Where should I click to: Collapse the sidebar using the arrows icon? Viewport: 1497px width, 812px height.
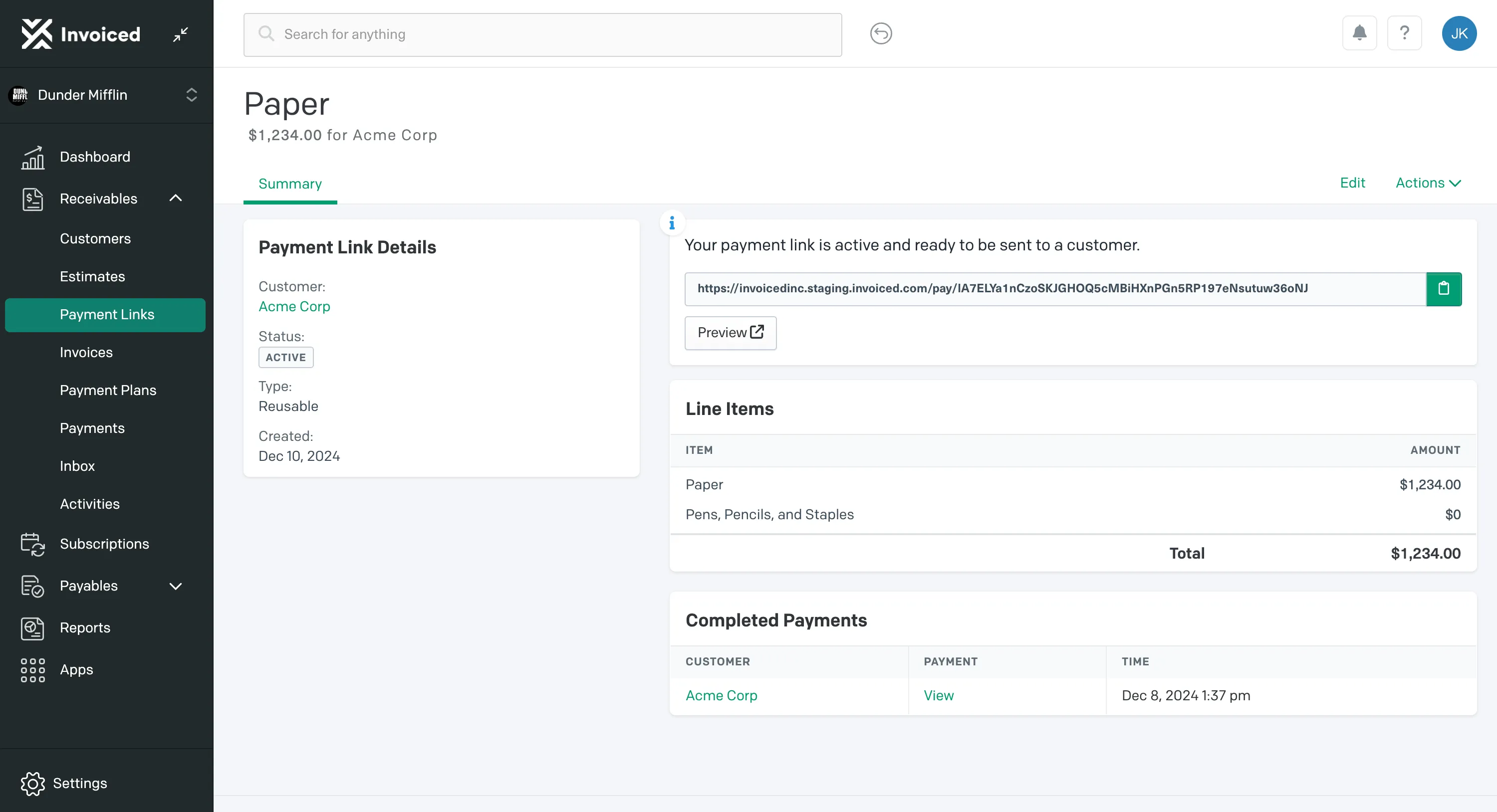point(181,34)
